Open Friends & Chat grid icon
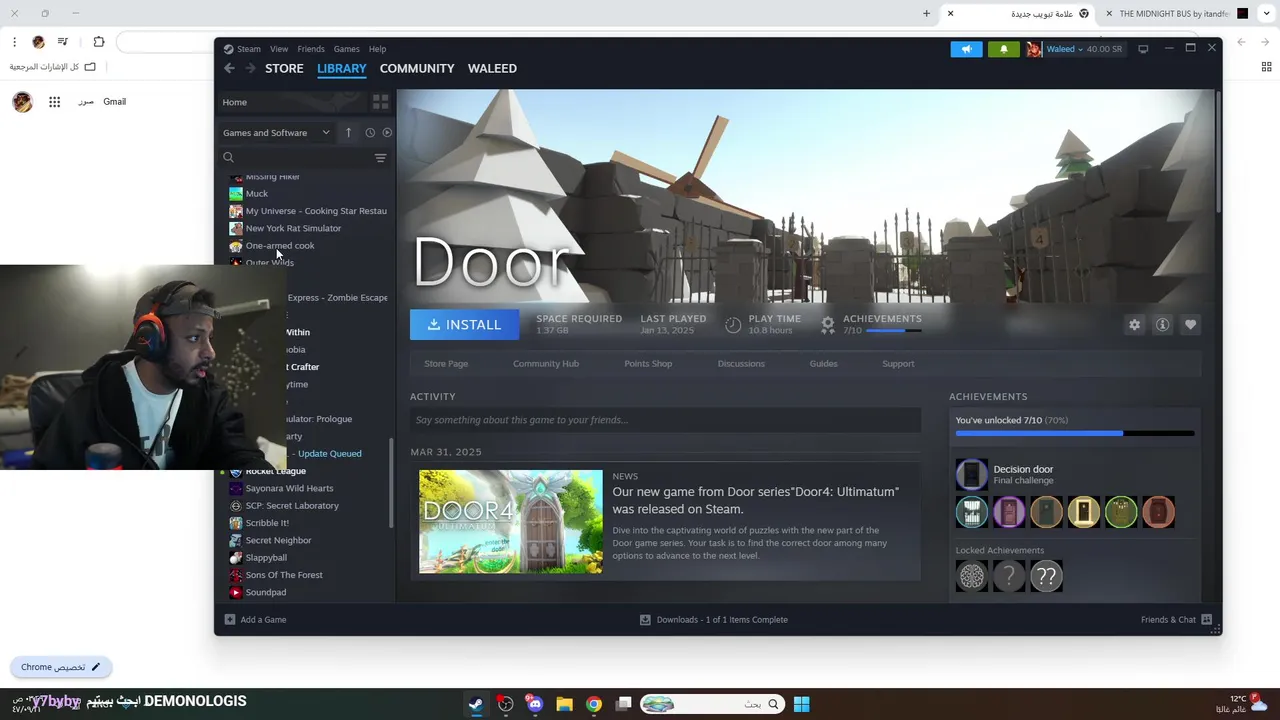1280x720 pixels. click(x=1206, y=620)
